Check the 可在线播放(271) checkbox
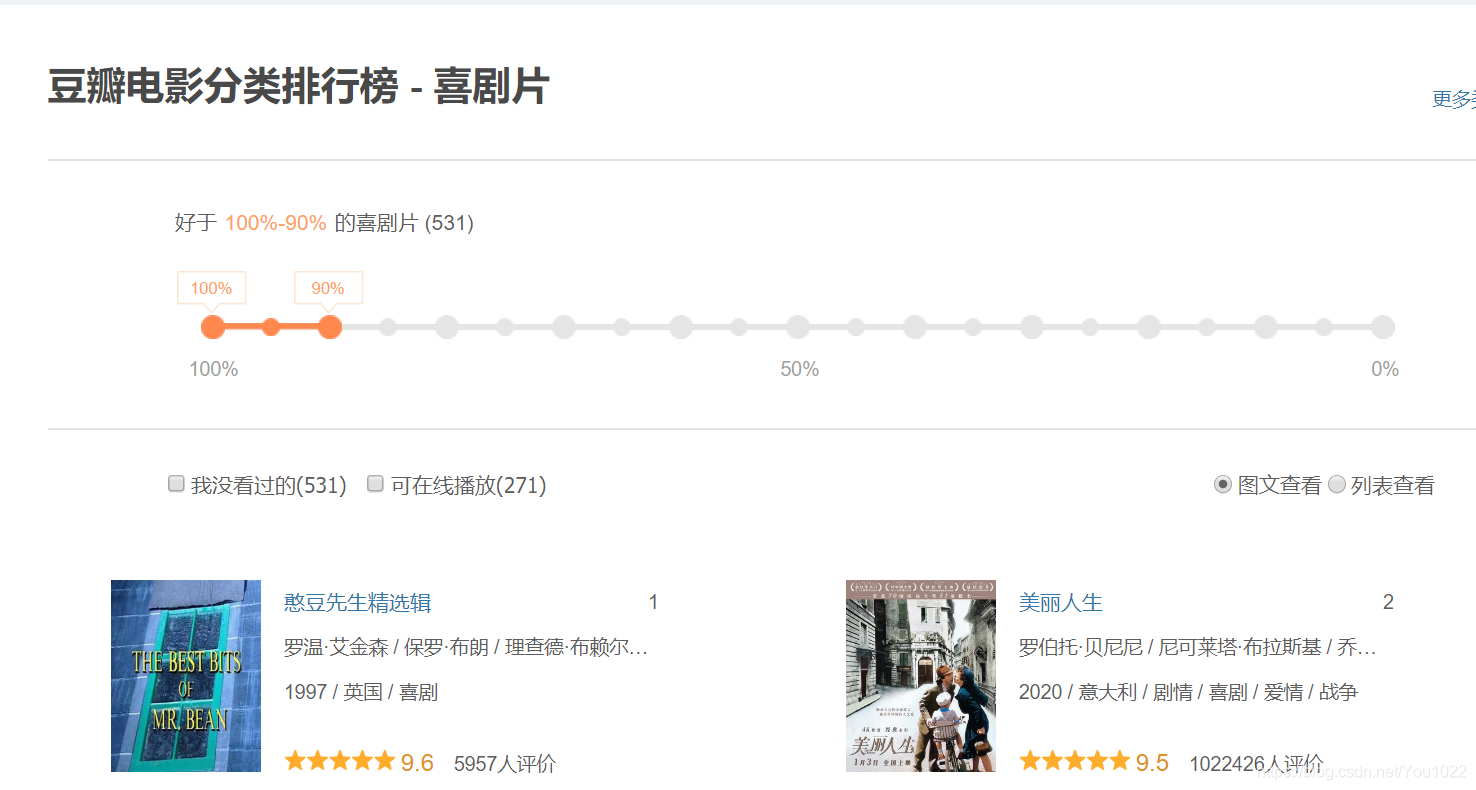Image resolution: width=1476 pixels, height=790 pixels. coord(376,484)
